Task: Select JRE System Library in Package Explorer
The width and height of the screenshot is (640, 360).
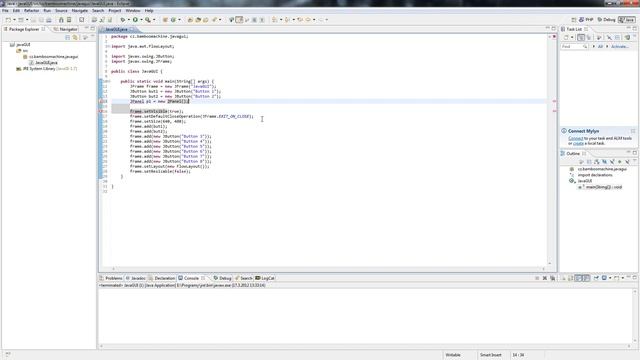Action: 47,69
